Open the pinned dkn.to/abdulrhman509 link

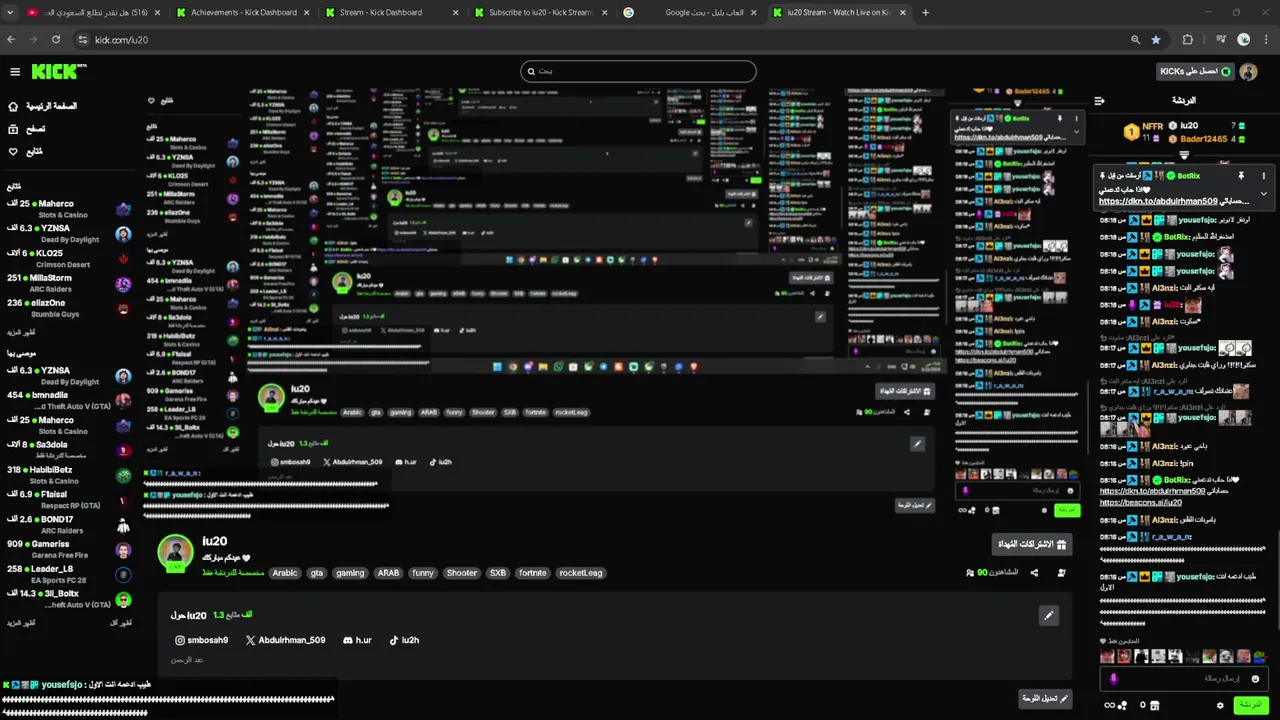tap(1158, 201)
